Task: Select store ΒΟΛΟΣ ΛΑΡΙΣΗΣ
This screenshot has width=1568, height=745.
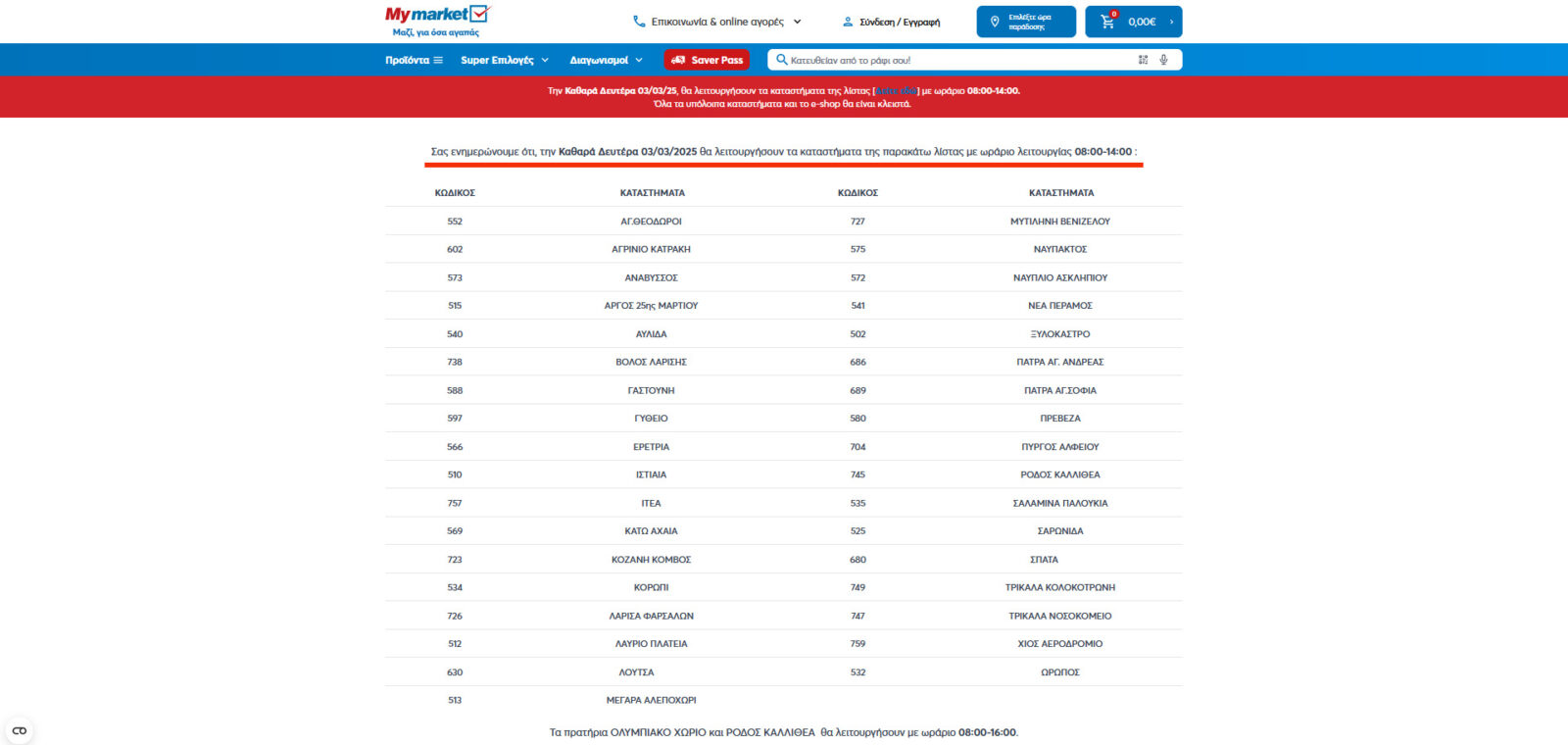Action: tap(651, 362)
